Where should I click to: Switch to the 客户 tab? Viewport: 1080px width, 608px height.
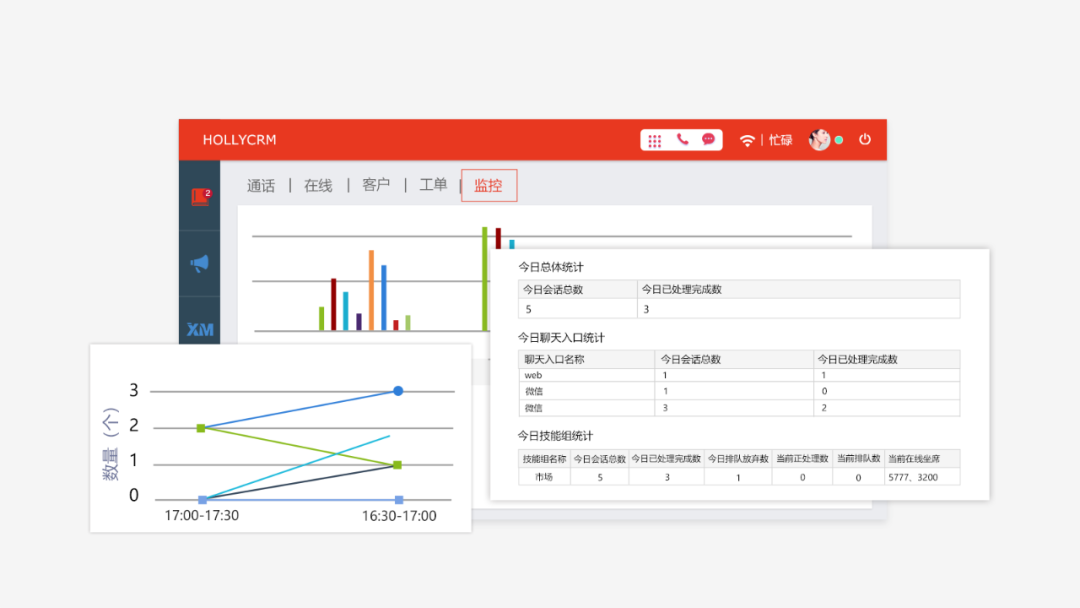[x=375, y=185]
